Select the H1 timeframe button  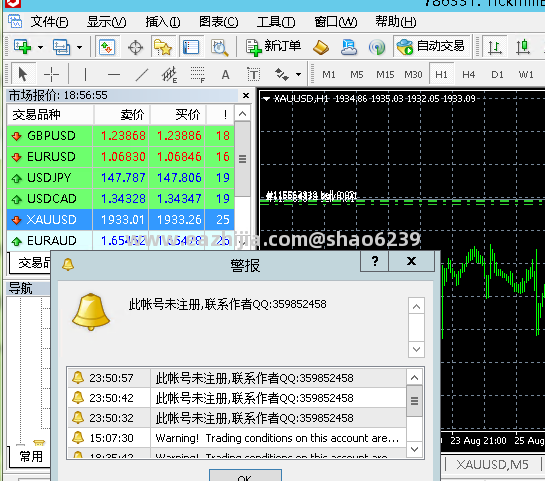[x=441, y=74]
